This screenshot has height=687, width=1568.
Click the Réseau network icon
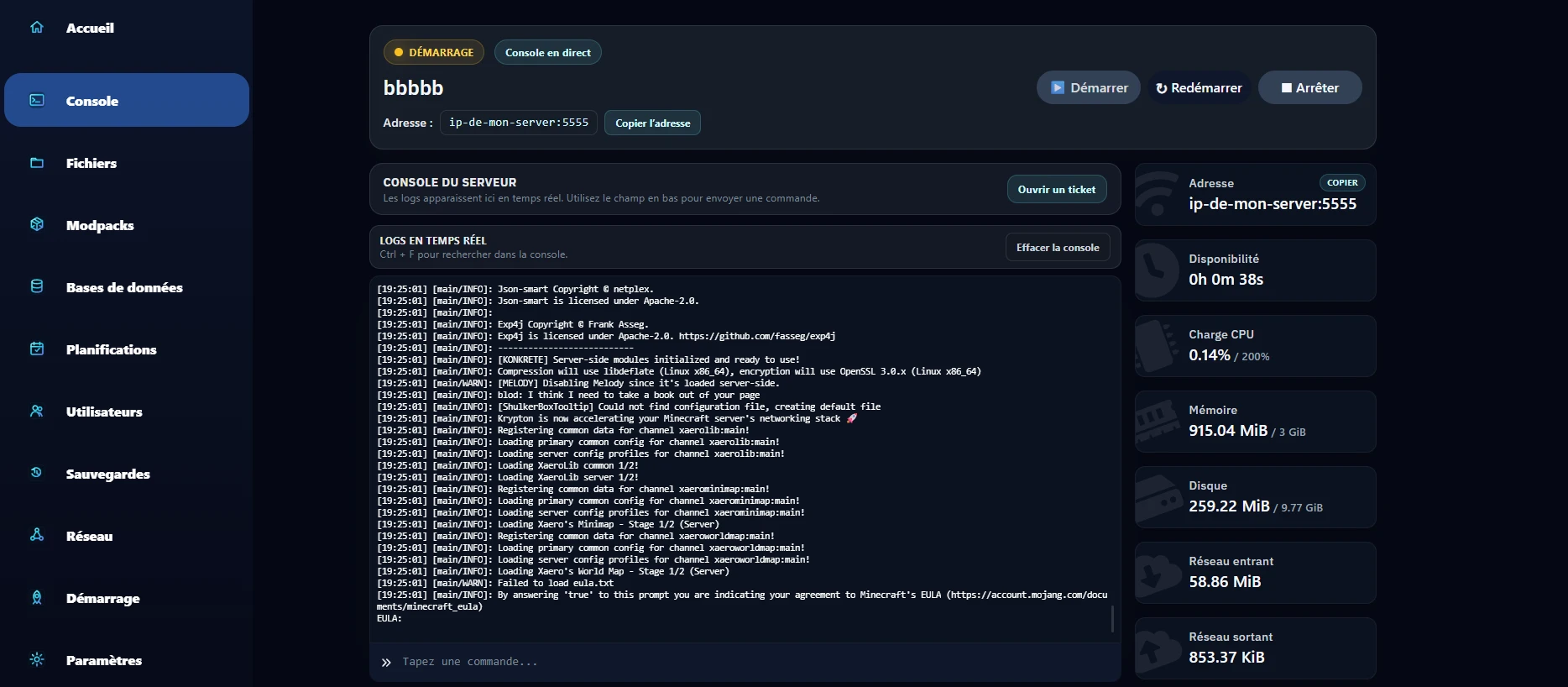(x=37, y=535)
